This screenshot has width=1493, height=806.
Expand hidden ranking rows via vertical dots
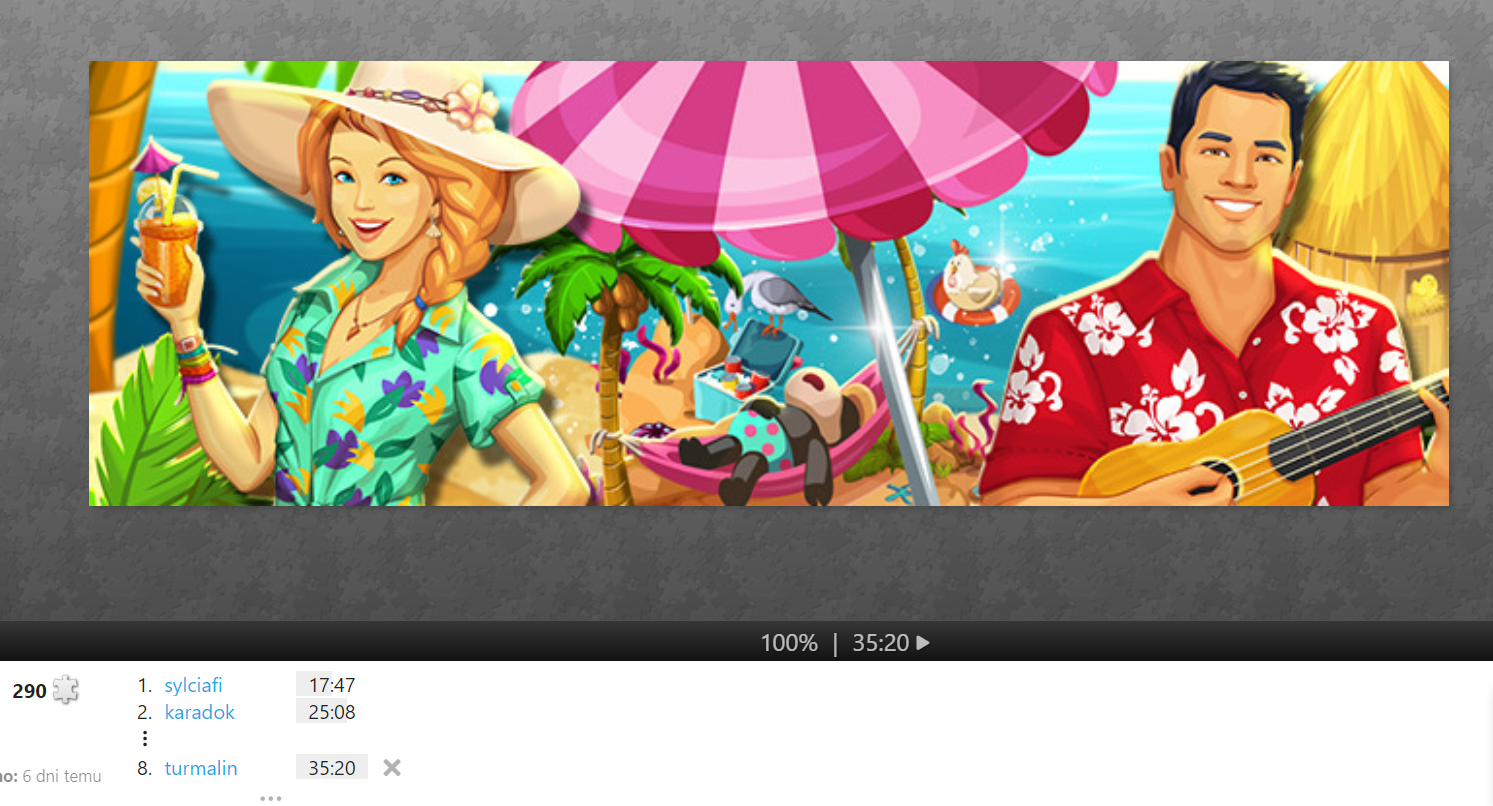coord(145,739)
